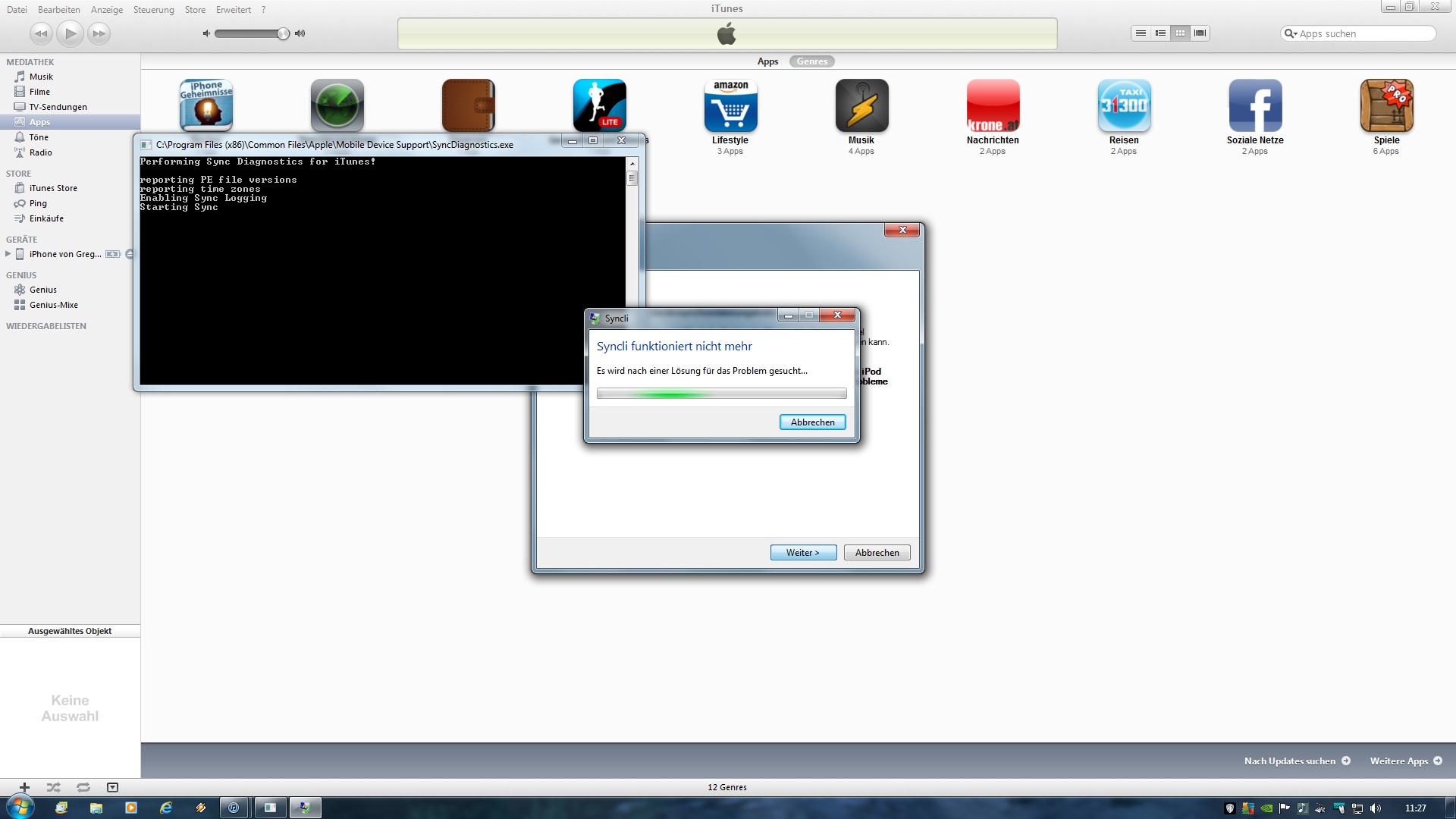Open the brown wallet app icon
1456x819 pixels.
point(469,105)
